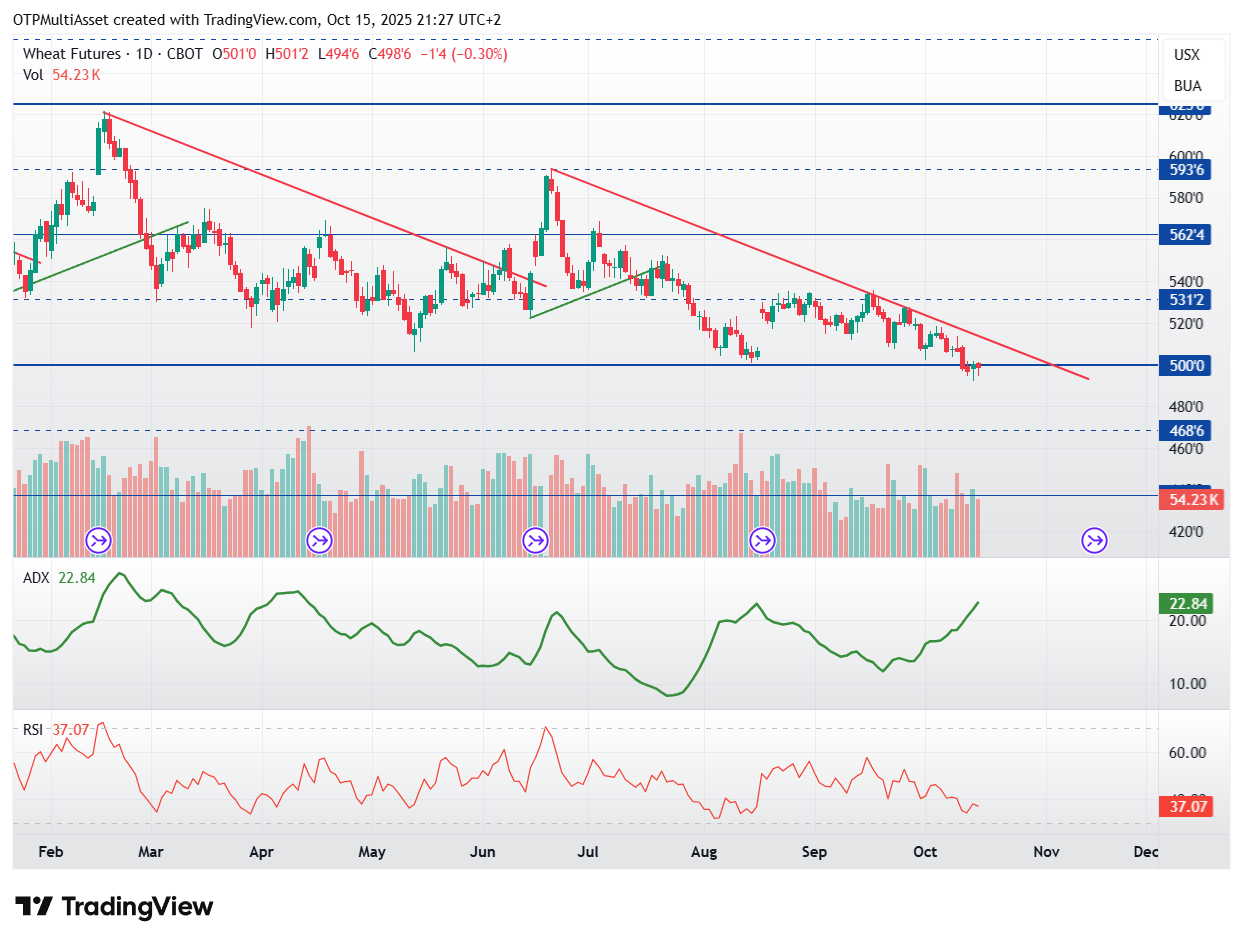The height and width of the screenshot is (944, 1243).
Task: Click the Nov label on time axis
Action: (1046, 852)
